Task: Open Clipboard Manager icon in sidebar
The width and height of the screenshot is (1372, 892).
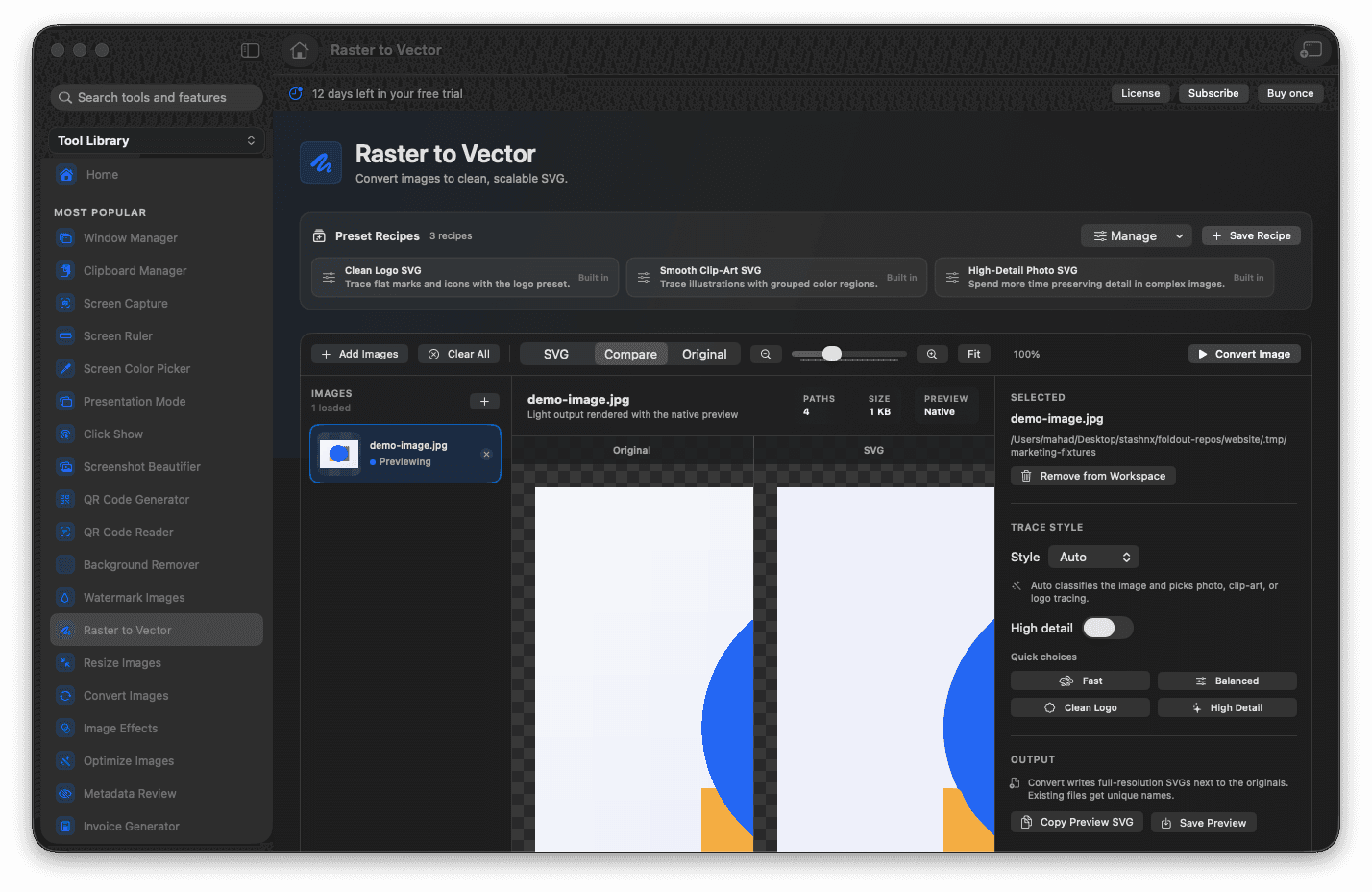Action: click(65, 271)
